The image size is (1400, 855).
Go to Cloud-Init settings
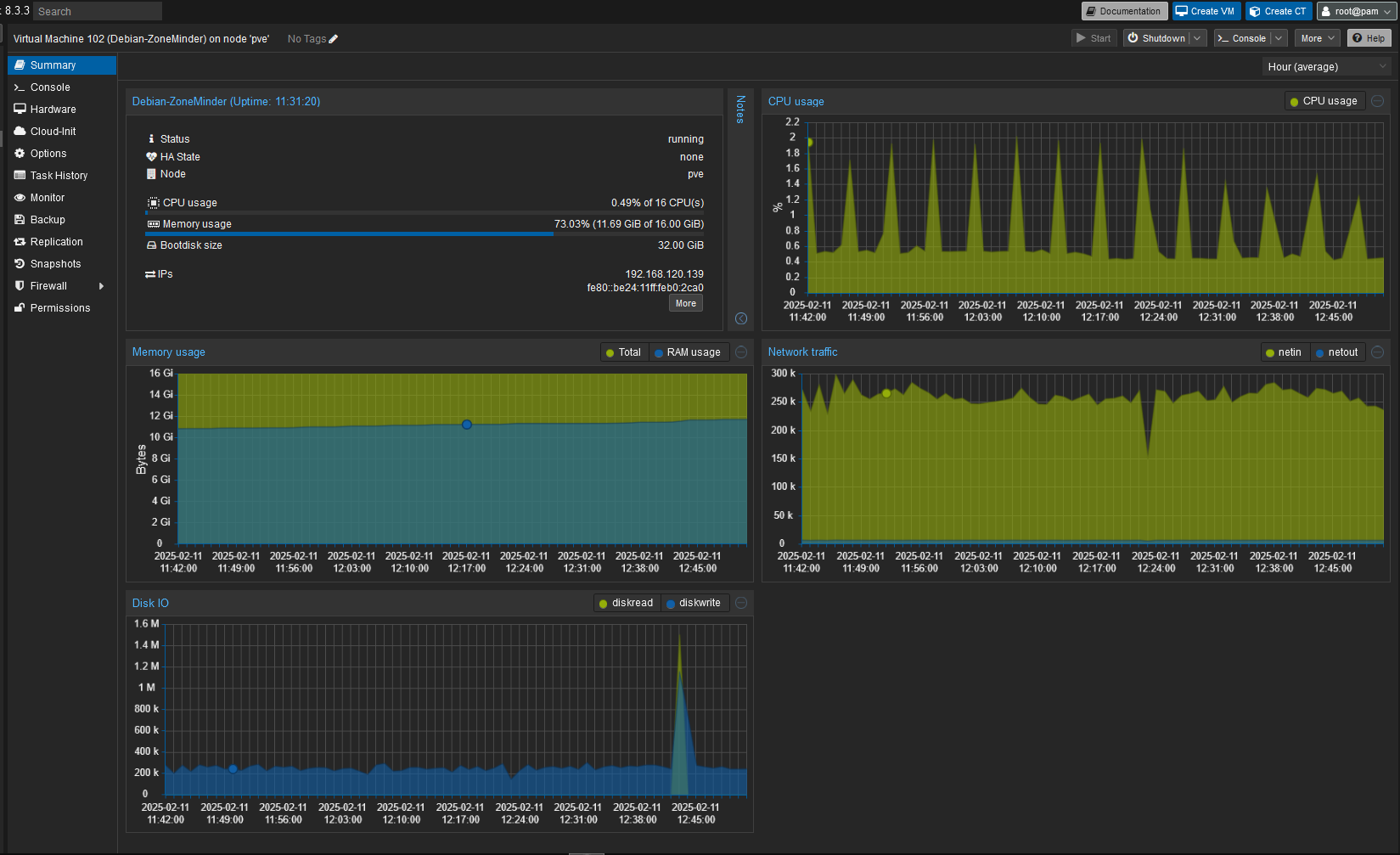click(x=62, y=132)
